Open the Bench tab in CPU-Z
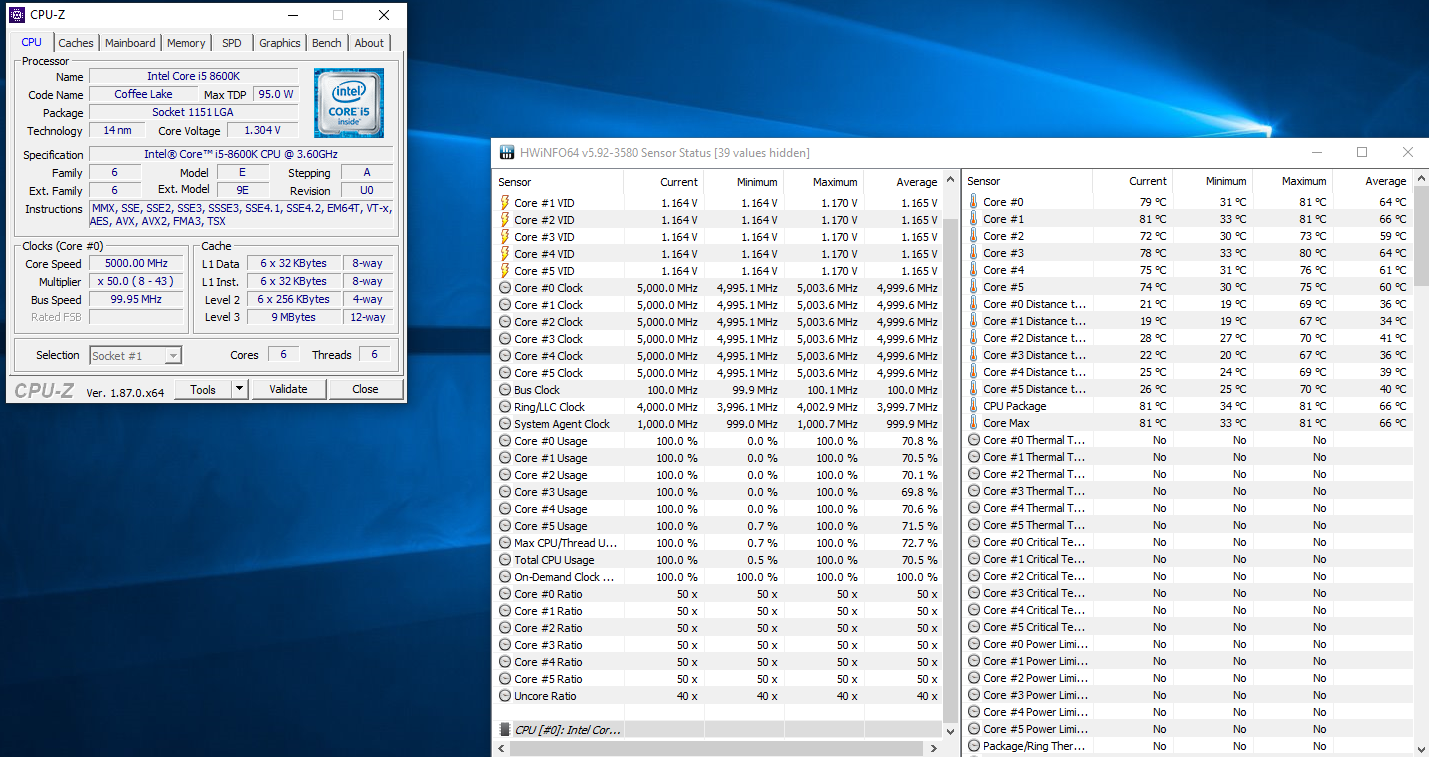The height and width of the screenshot is (757, 1429). 327,43
